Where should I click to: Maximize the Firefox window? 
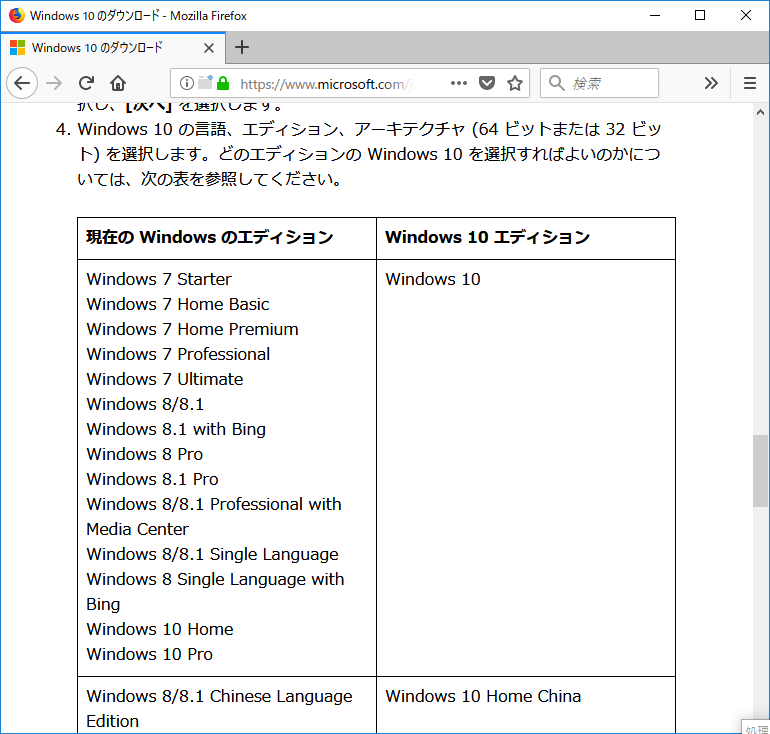tap(700, 15)
